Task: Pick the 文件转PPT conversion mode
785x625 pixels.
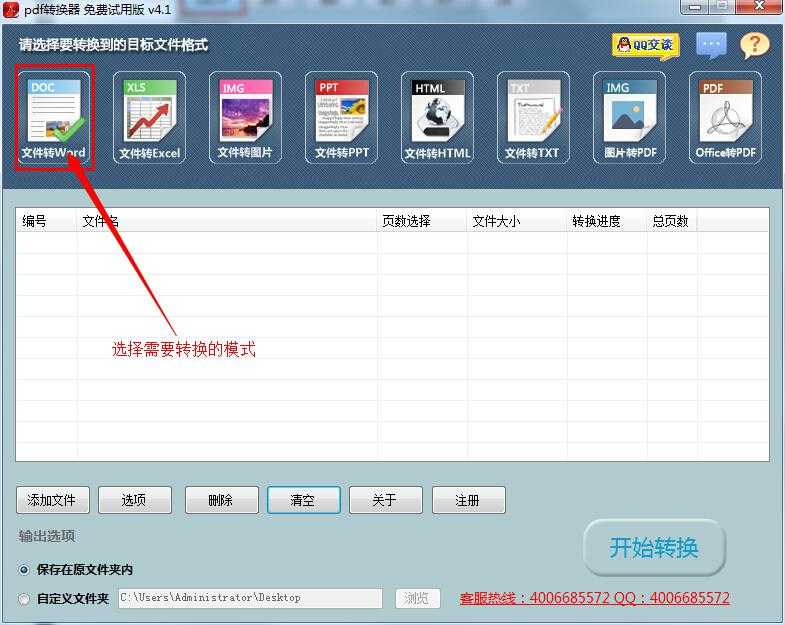Action: 341,117
